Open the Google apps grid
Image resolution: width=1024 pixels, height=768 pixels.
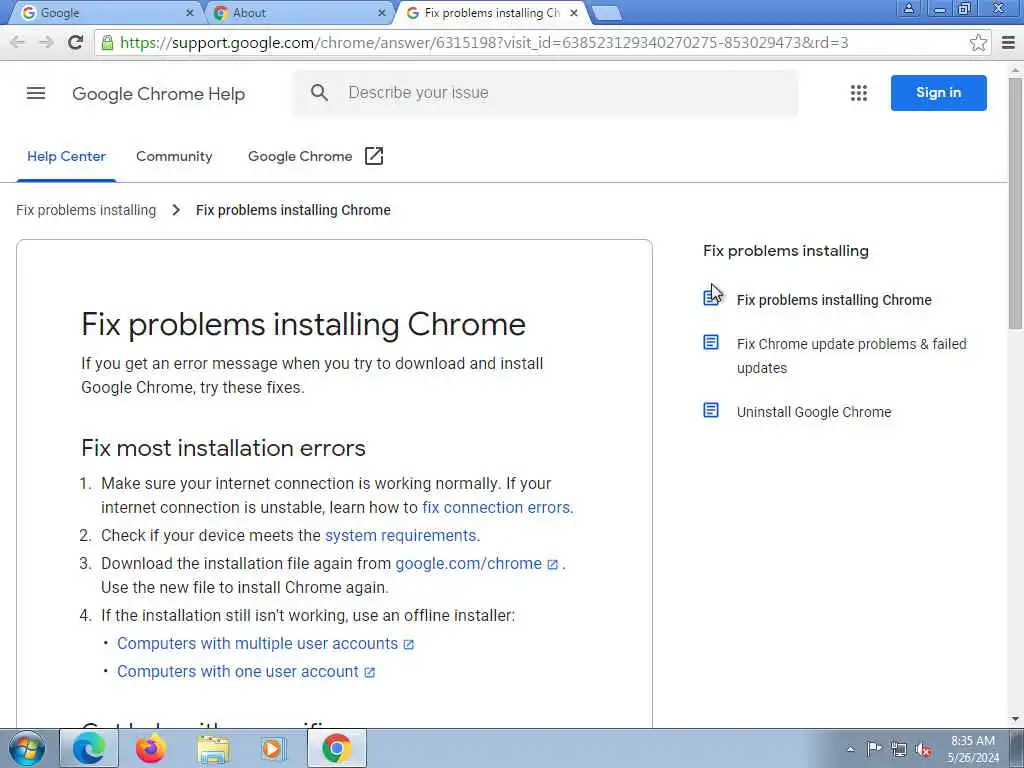point(859,93)
